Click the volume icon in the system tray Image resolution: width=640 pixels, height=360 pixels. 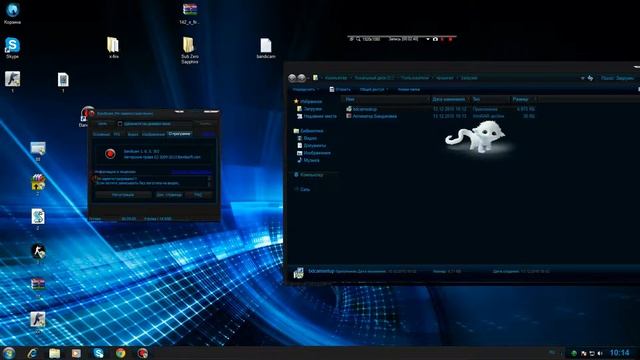click(x=600, y=353)
